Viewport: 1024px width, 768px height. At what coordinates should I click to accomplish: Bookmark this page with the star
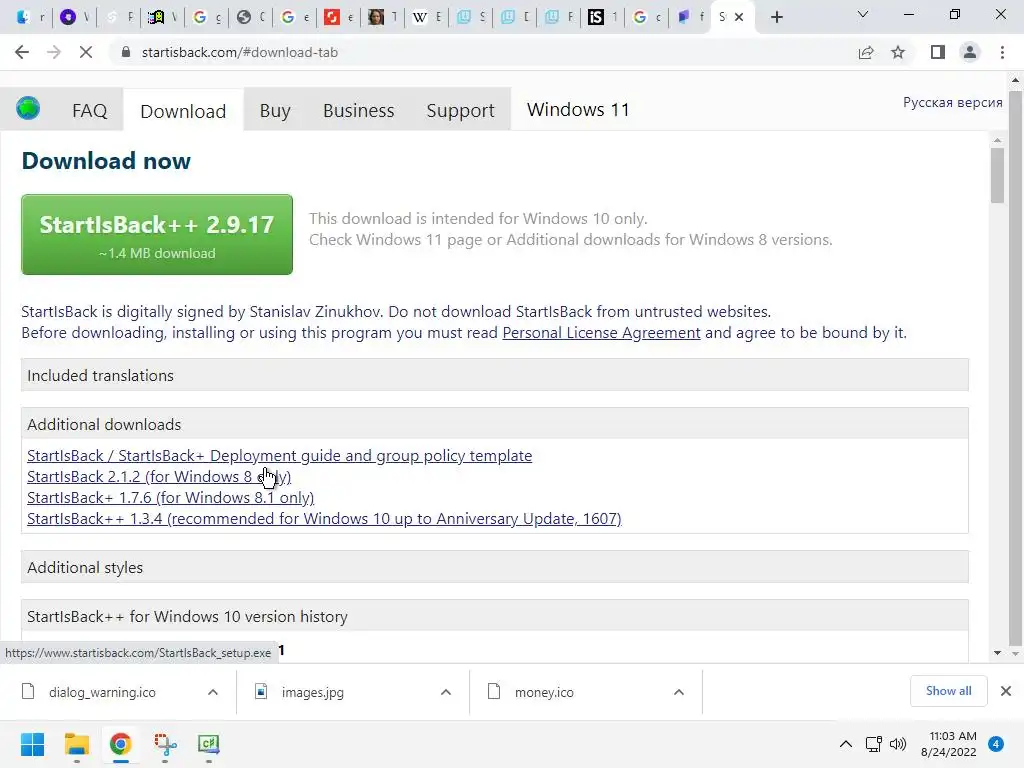coord(898,52)
